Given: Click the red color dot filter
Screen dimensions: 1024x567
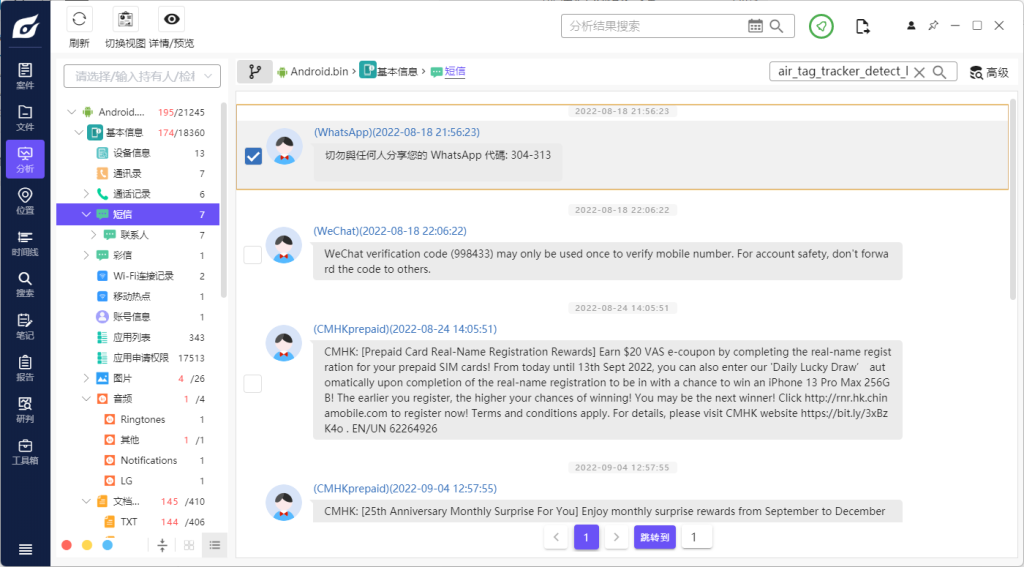Looking at the screenshot, I should (67, 545).
